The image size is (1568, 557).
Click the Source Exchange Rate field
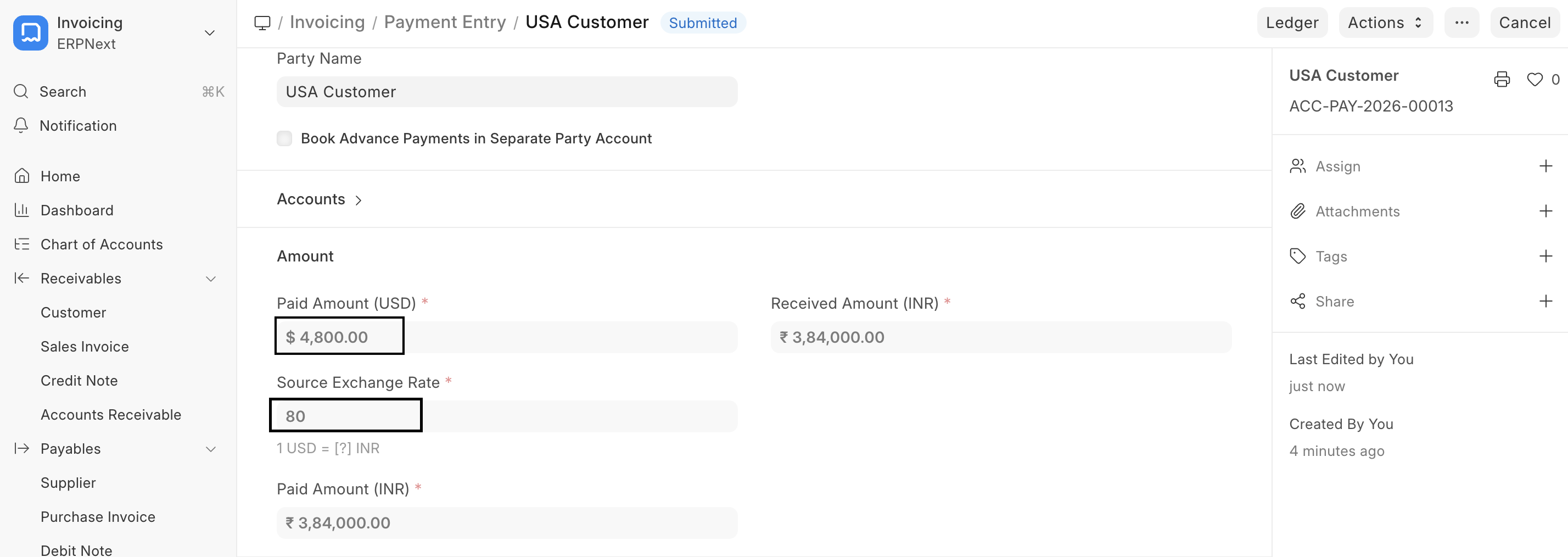coord(505,416)
